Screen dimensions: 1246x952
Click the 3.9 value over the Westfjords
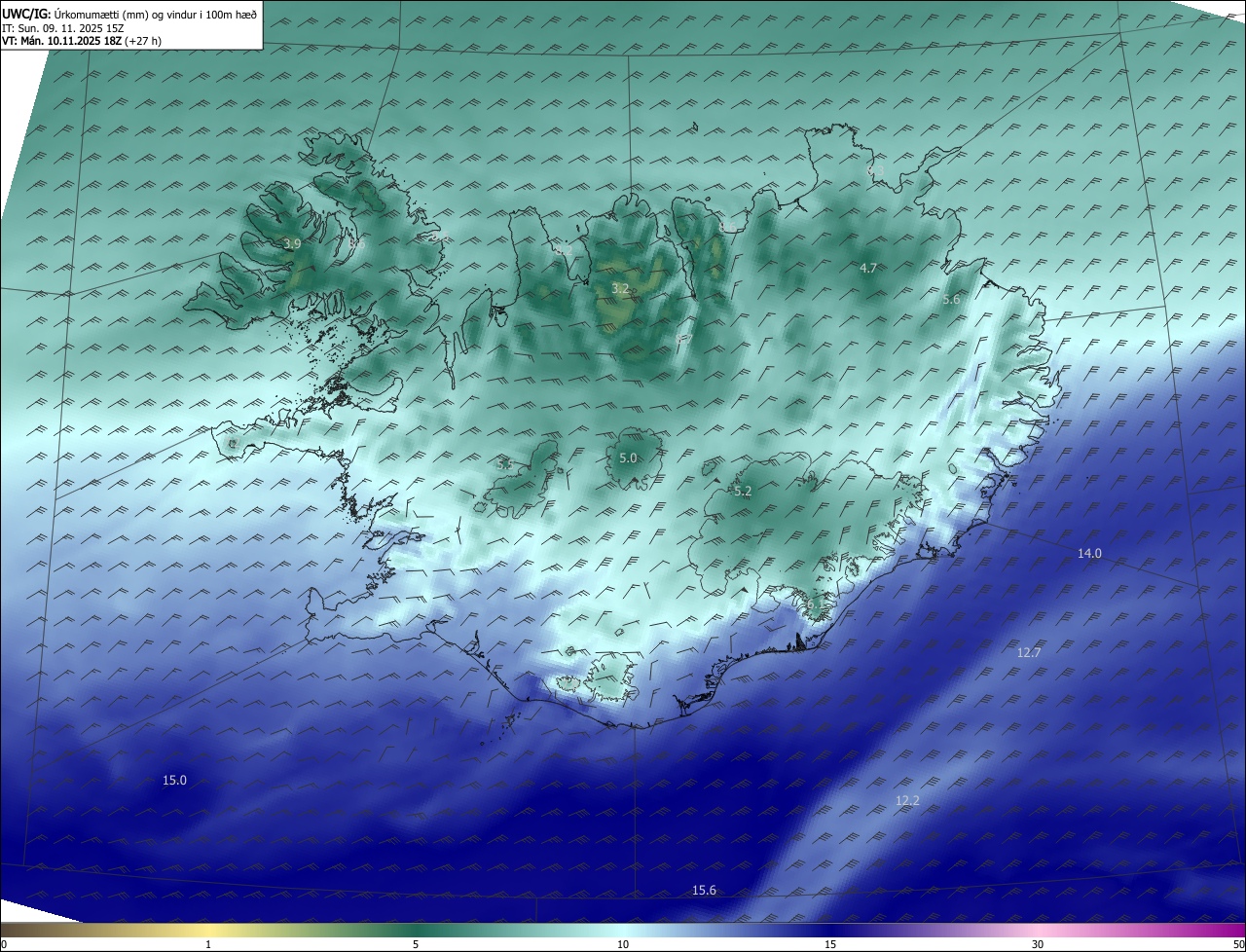[x=291, y=244]
